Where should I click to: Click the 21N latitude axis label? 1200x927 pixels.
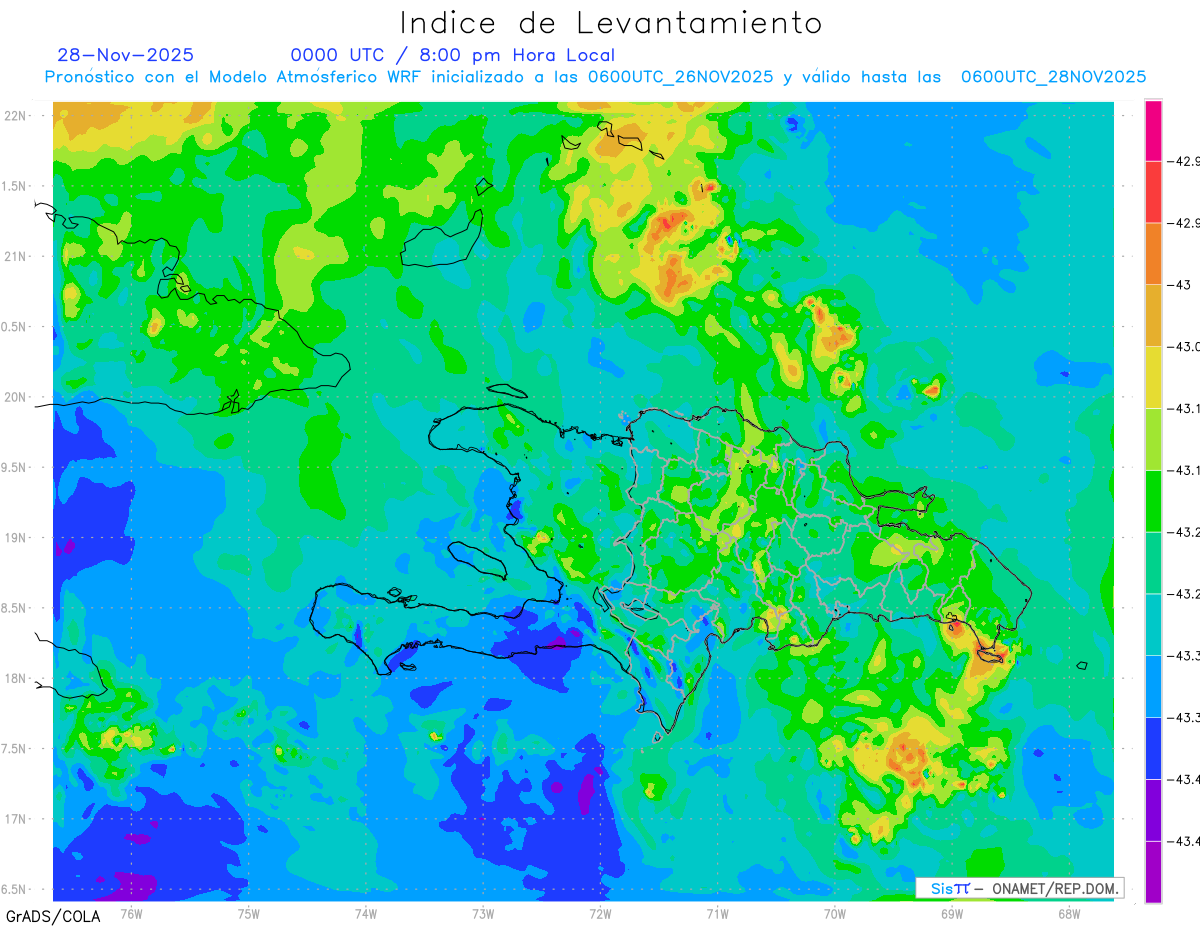17,257
